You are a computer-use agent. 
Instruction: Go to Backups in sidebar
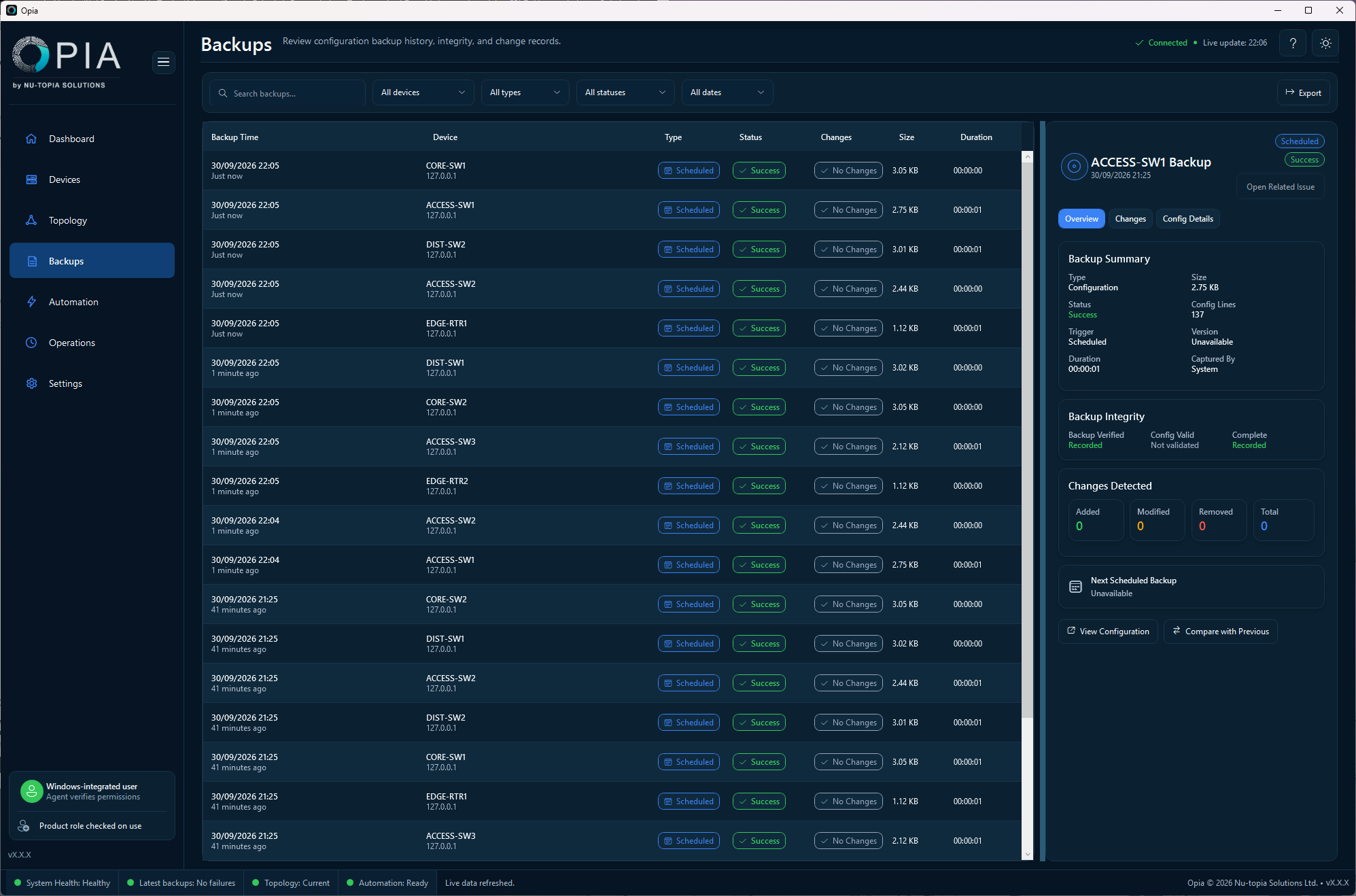[92, 261]
